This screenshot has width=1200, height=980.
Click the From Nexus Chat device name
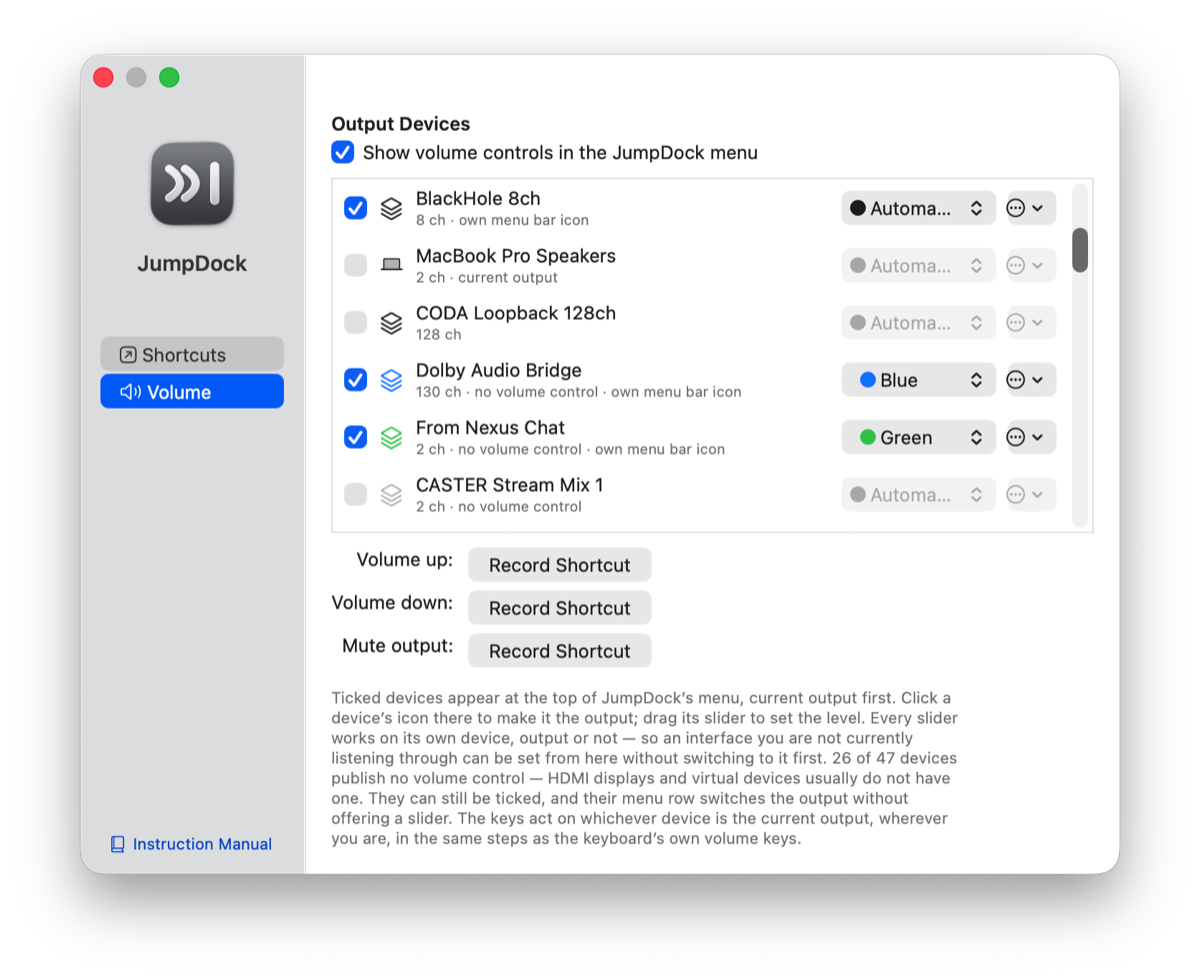(490, 427)
